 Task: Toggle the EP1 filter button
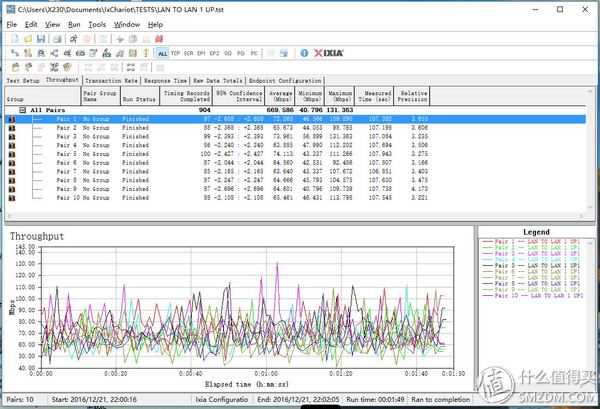pos(201,53)
